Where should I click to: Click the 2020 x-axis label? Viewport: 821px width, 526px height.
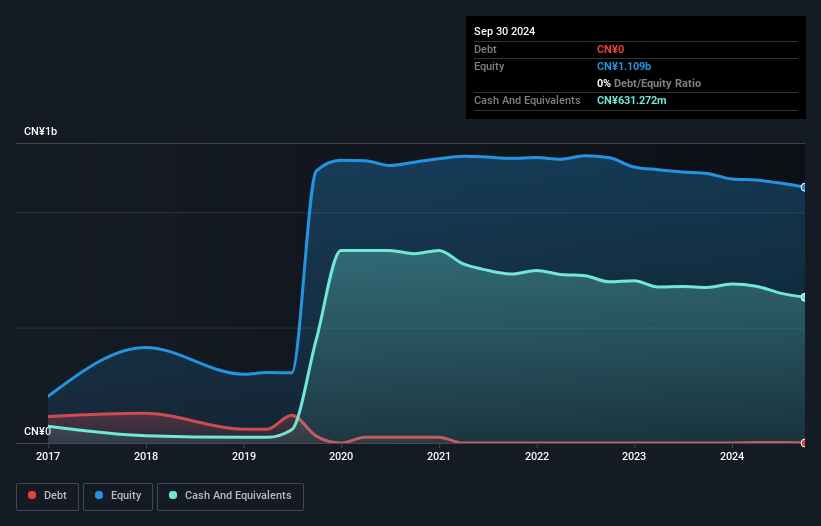pos(341,456)
